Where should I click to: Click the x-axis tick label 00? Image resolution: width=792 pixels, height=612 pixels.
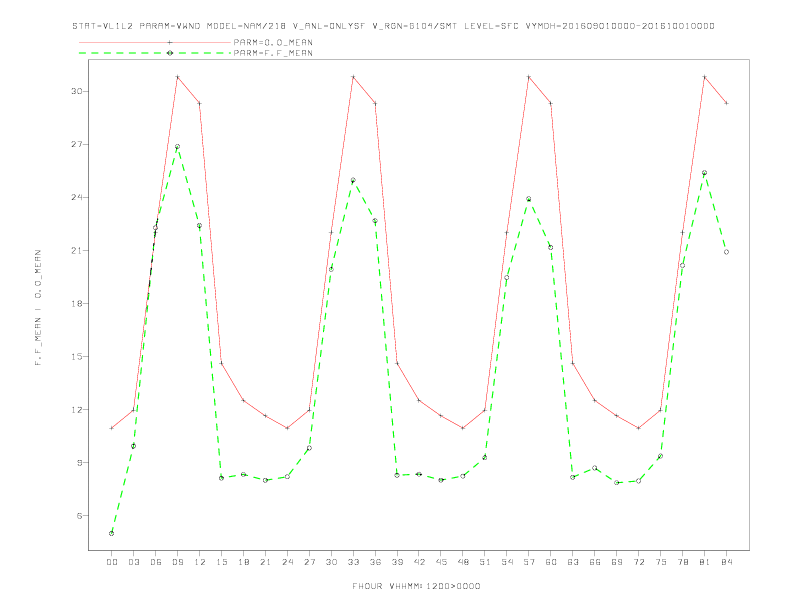(x=112, y=562)
